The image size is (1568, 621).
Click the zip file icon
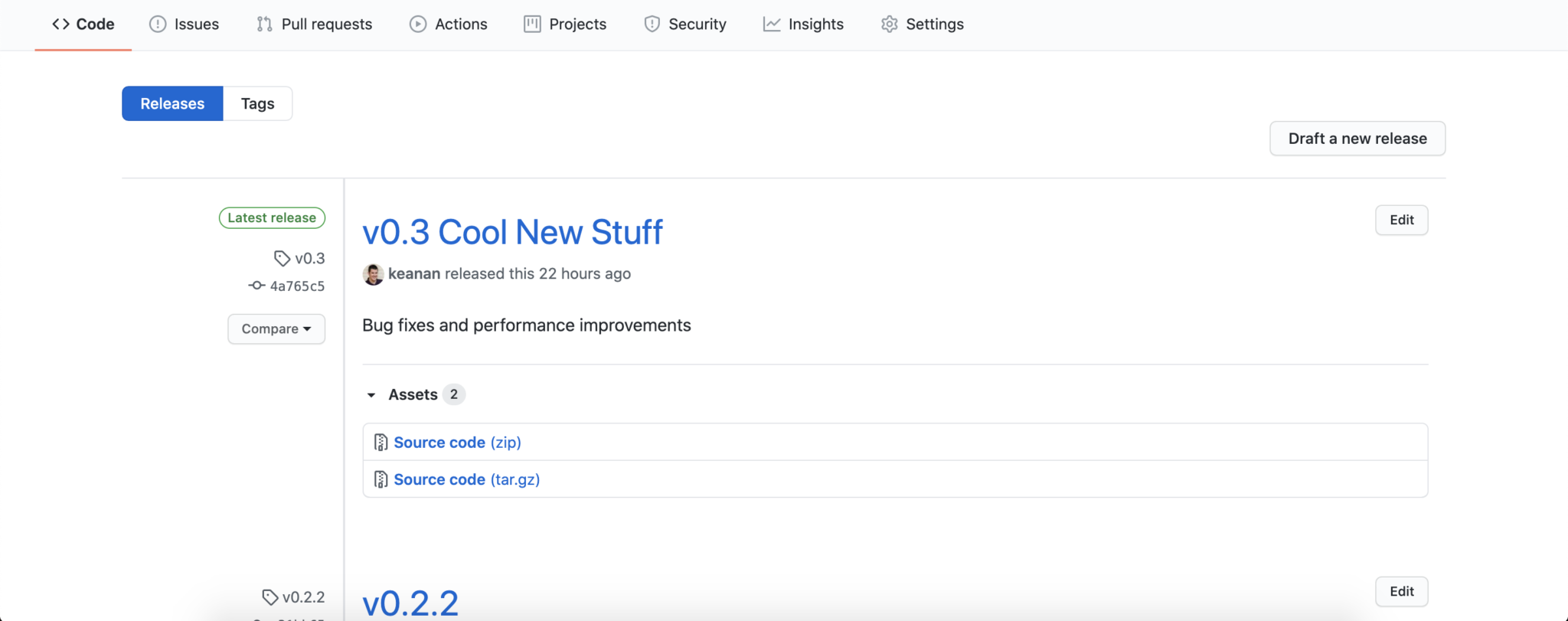pos(381,443)
